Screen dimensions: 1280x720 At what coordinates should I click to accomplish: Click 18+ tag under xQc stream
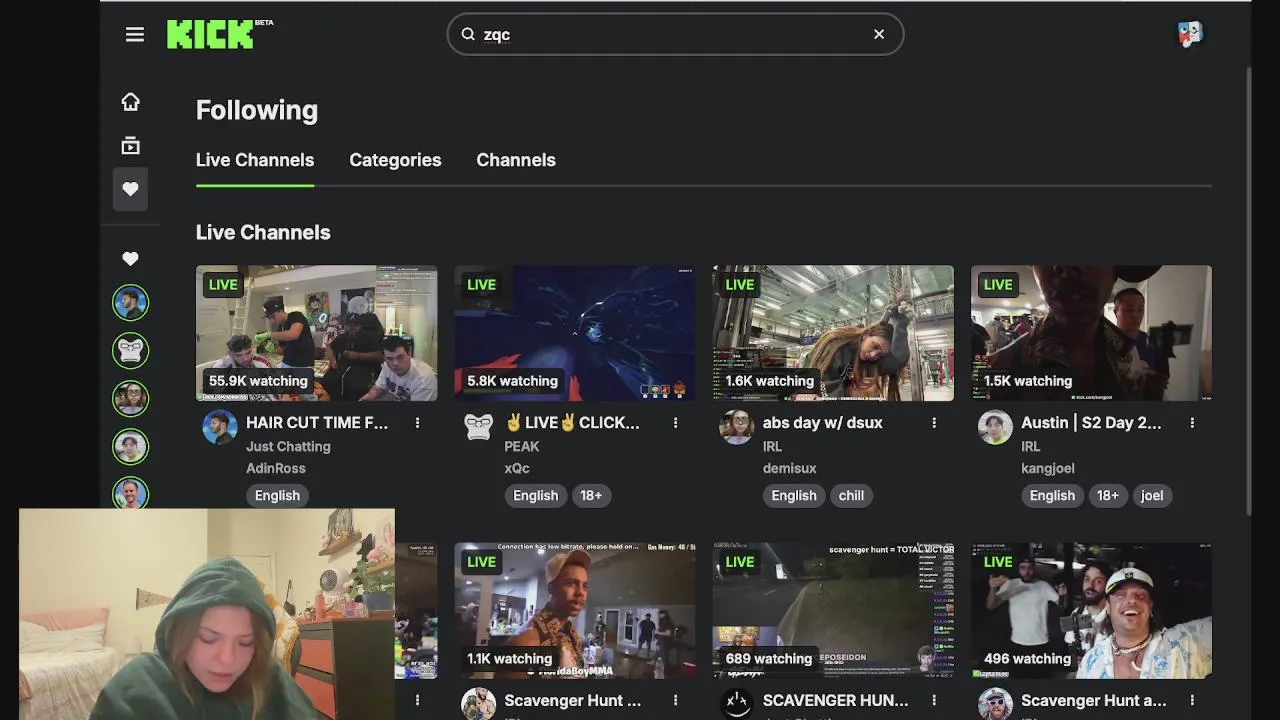tap(591, 495)
